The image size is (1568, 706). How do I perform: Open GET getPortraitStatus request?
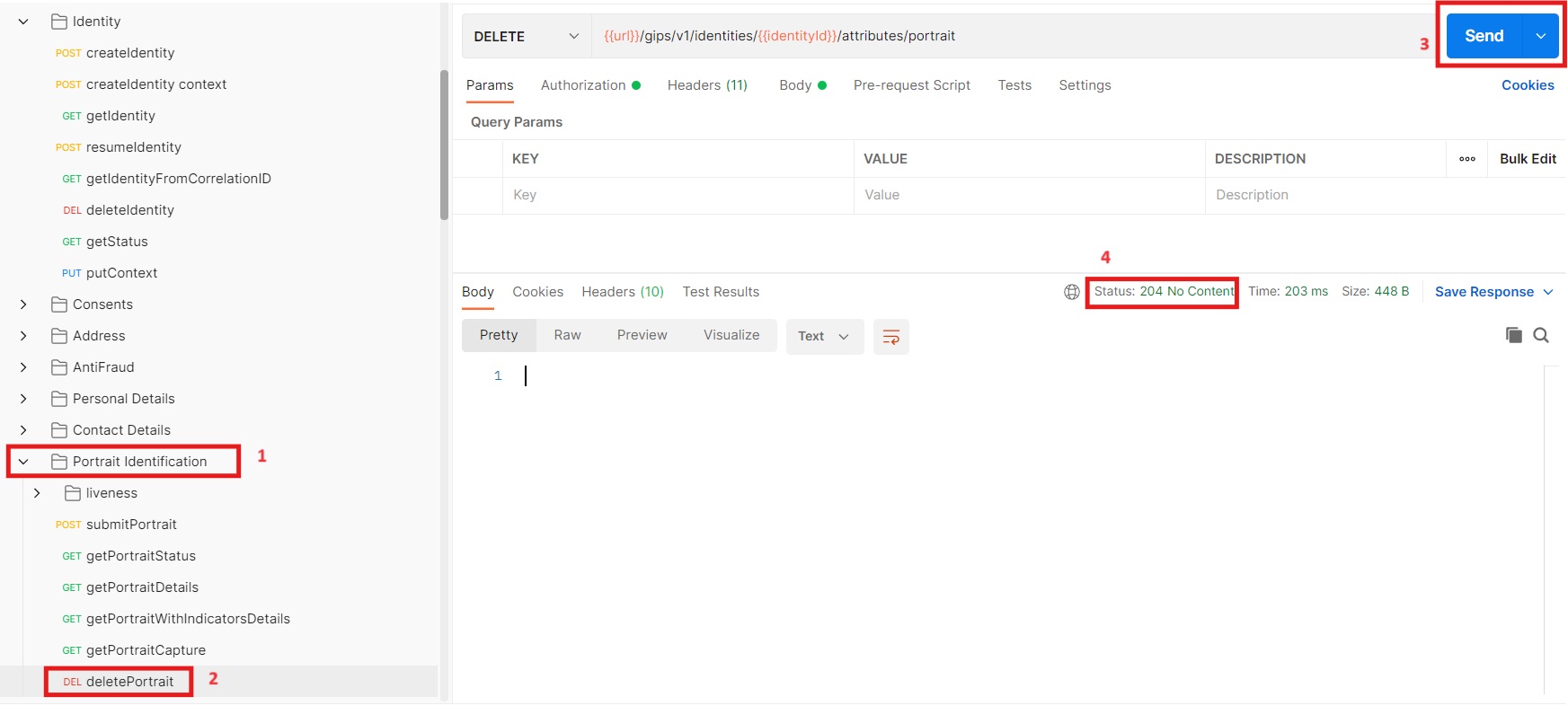[x=128, y=556]
